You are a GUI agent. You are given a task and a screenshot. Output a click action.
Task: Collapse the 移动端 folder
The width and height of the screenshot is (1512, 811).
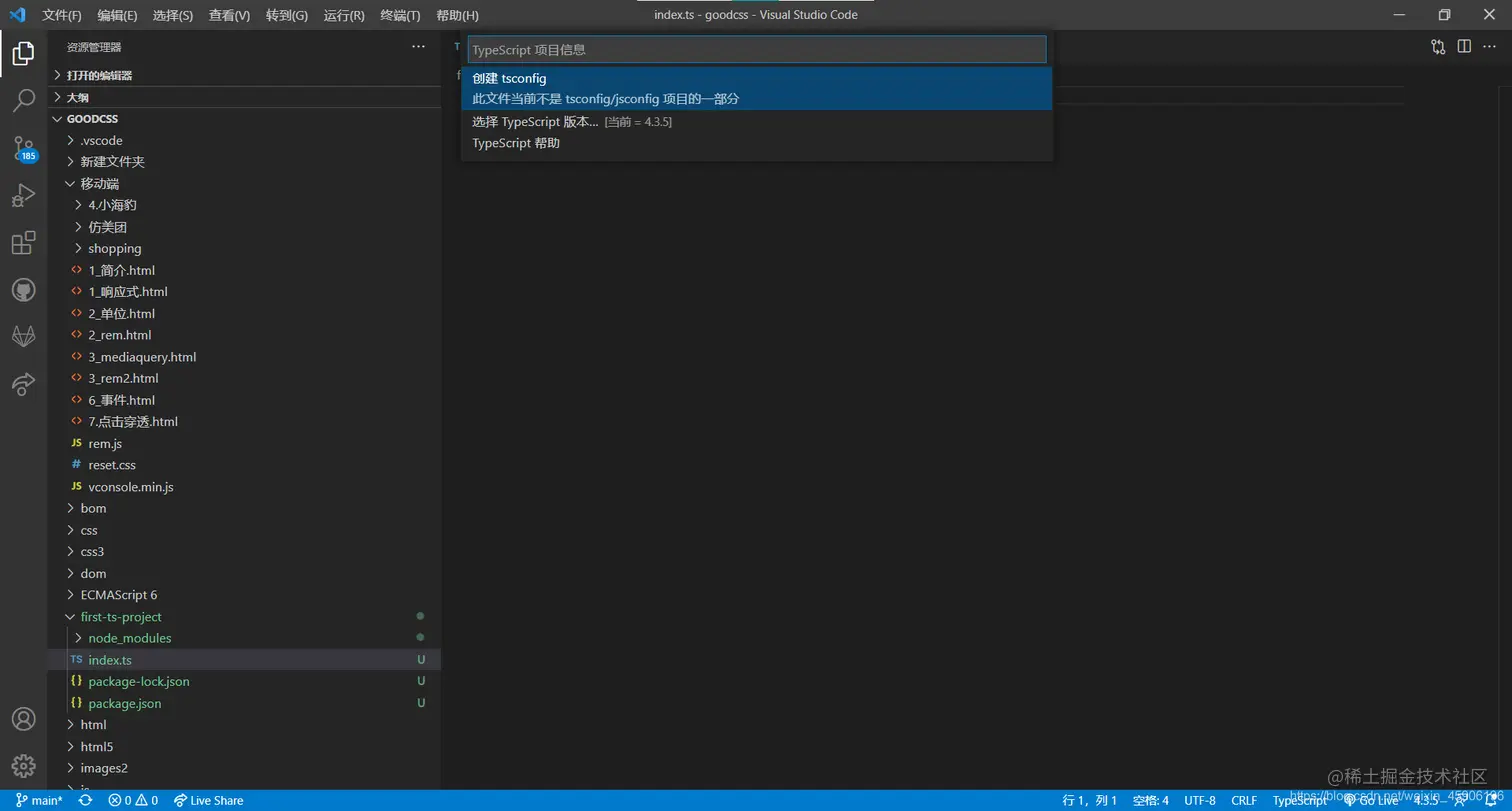(x=246, y=184)
